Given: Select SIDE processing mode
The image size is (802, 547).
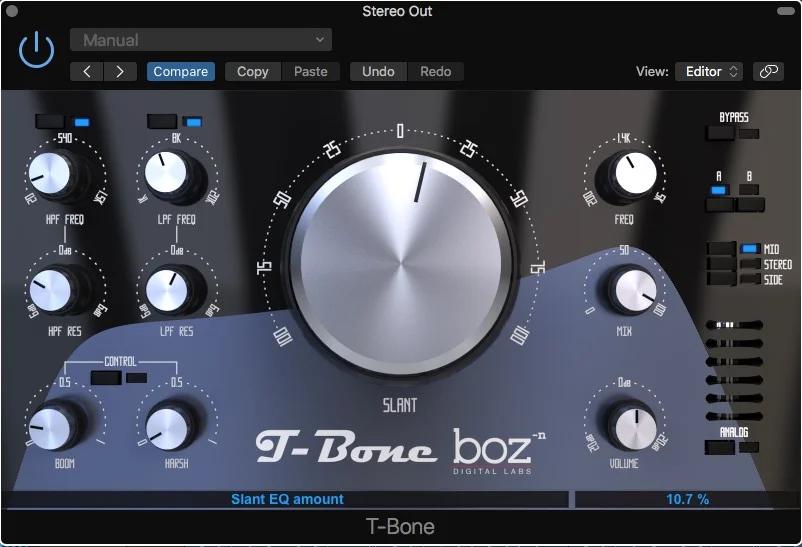Looking at the screenshot, I should [x=721, y=279].
